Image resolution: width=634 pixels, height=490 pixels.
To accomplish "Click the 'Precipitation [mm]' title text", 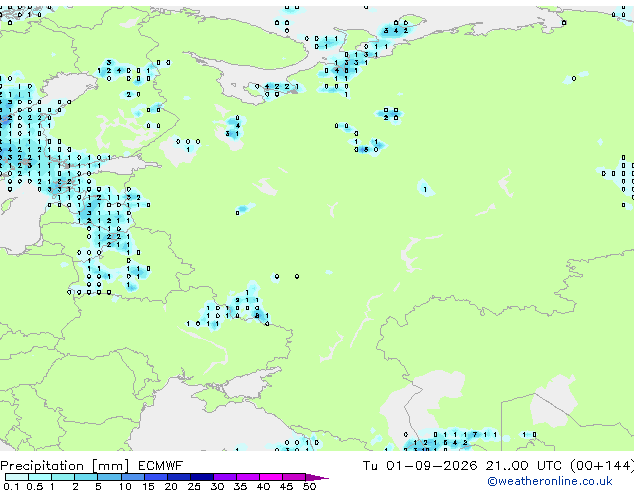I will 65,466.
